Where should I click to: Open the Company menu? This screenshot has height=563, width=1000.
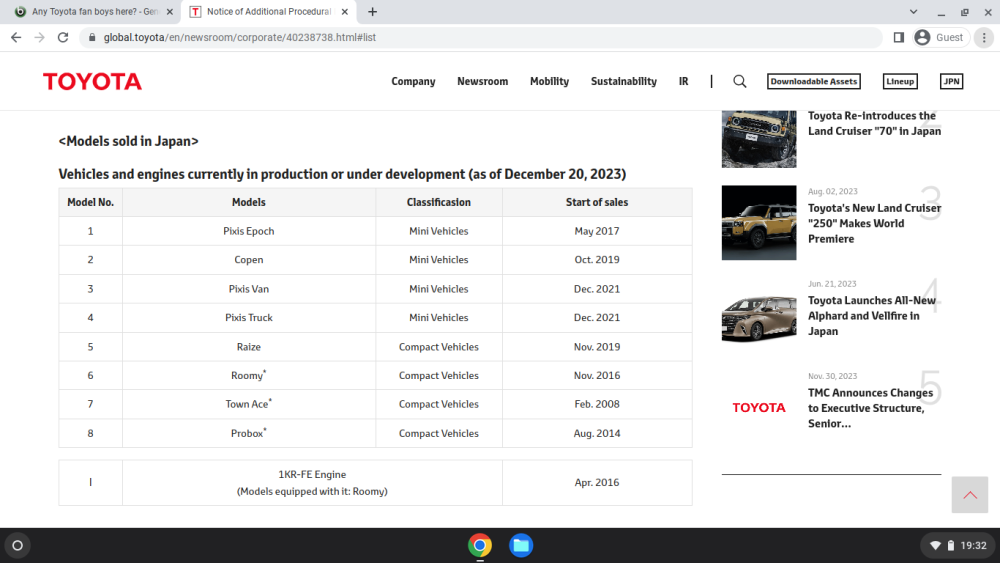pyautogui.click(x=413, y=81)
